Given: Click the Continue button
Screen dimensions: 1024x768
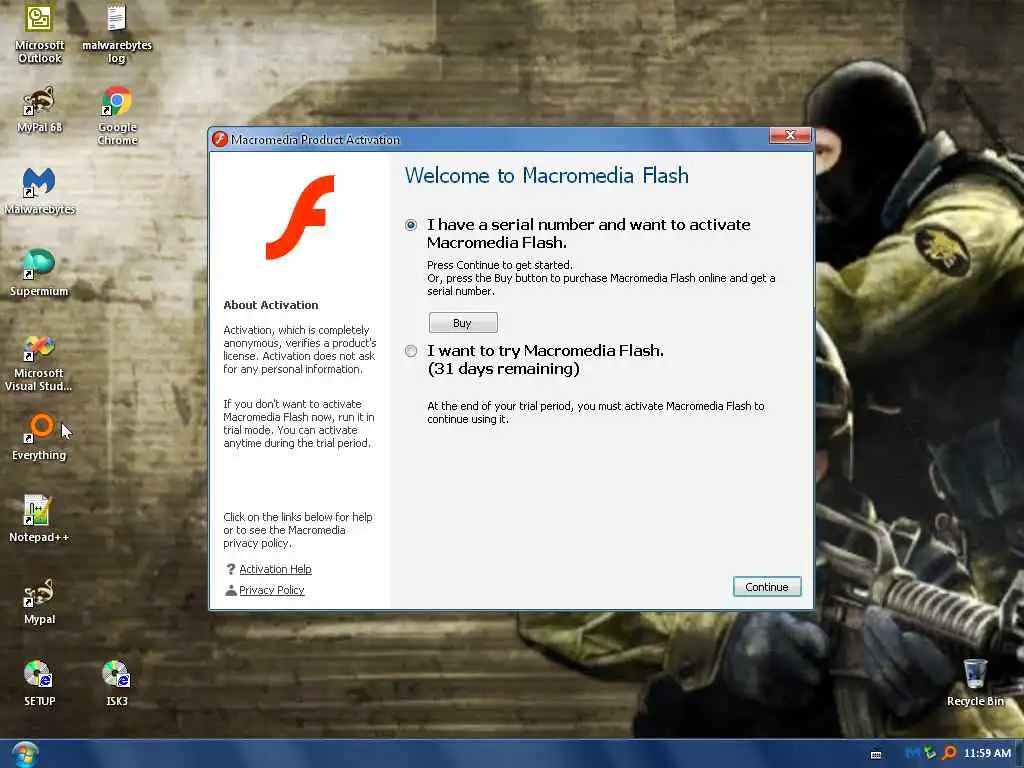Looking at the screenshot, I should (x=767, y=586).
